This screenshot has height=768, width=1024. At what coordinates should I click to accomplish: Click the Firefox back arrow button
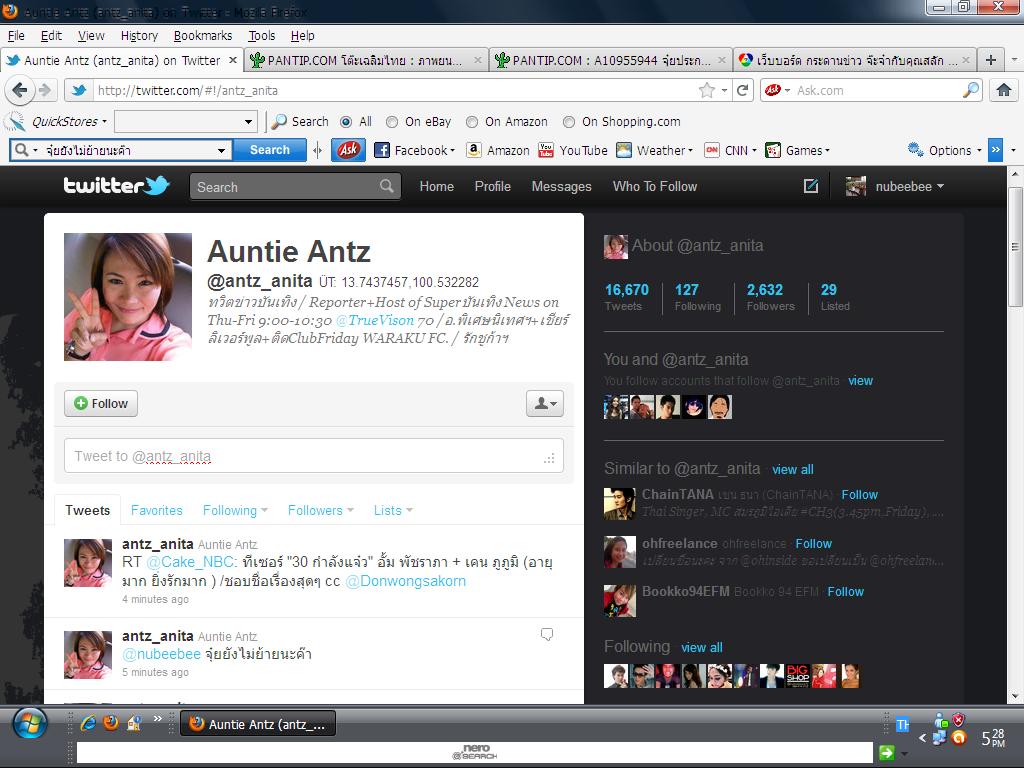tap(20, 90)
